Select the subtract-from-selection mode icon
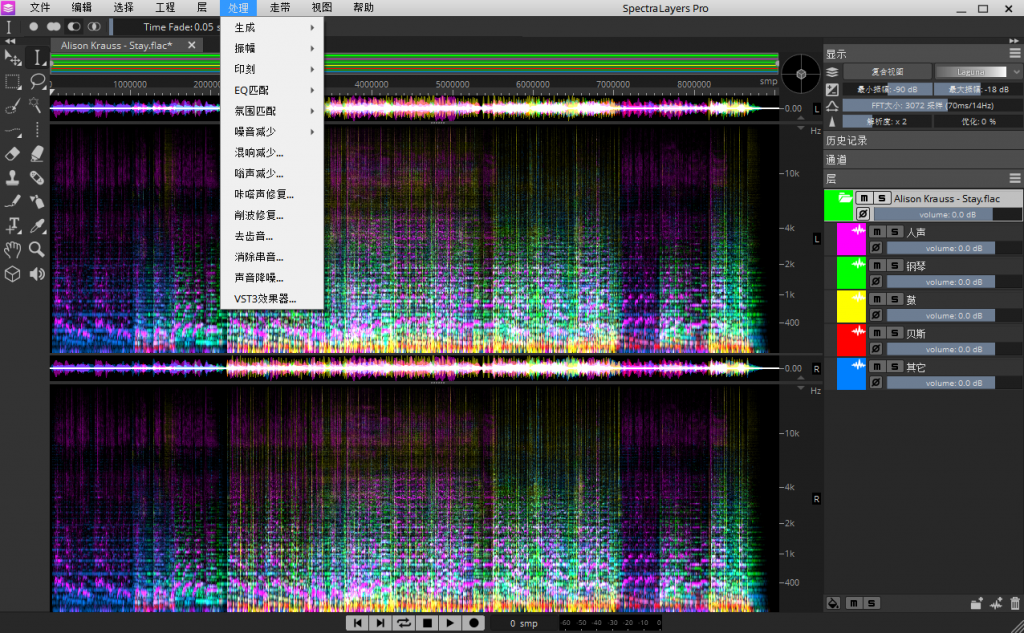 click(x=74, y=27)
